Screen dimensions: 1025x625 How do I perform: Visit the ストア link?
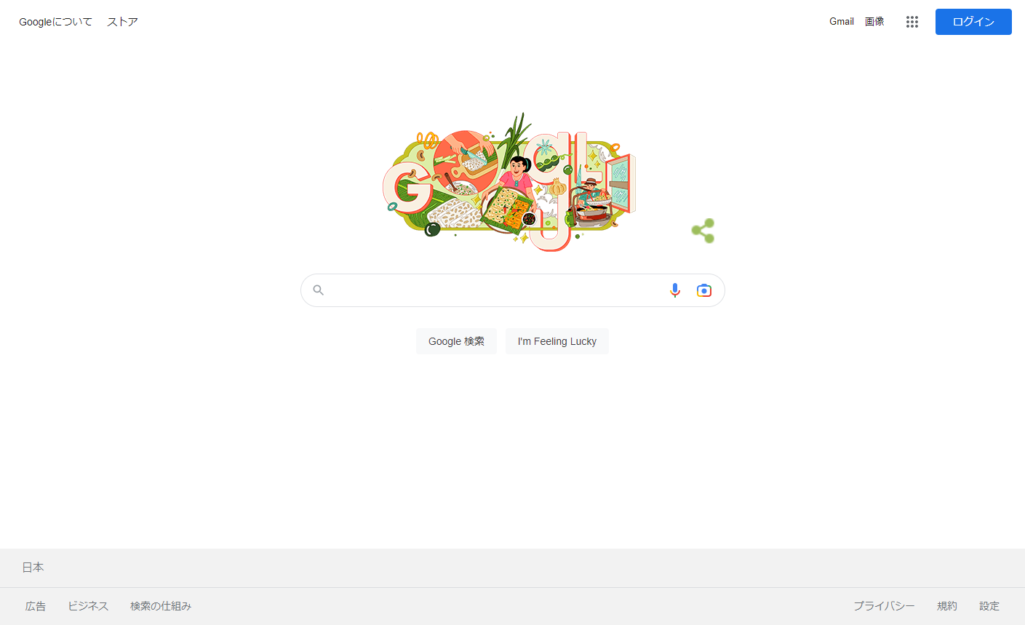pos(122,22)
